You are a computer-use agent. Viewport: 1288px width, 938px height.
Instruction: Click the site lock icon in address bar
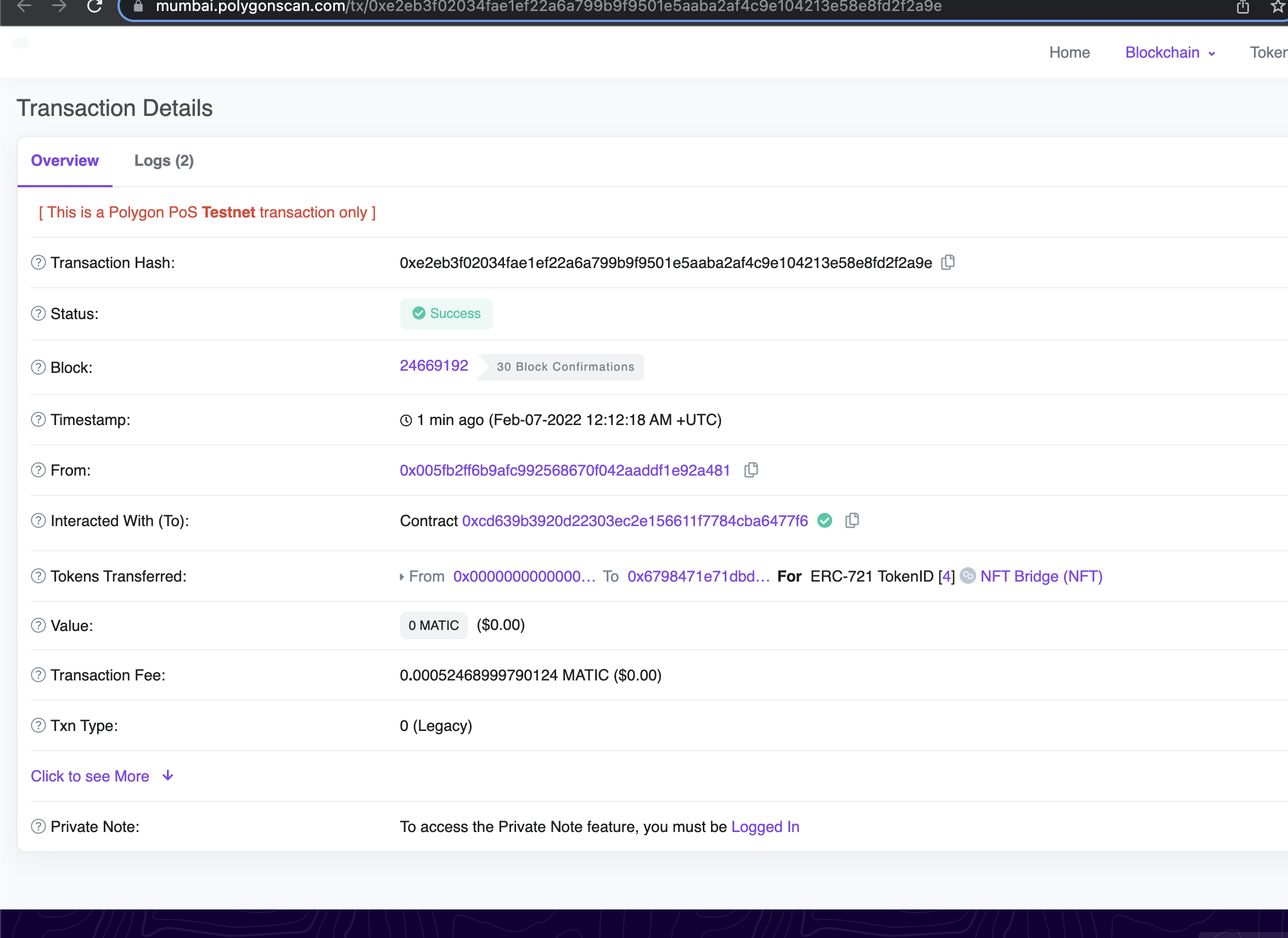137,7
